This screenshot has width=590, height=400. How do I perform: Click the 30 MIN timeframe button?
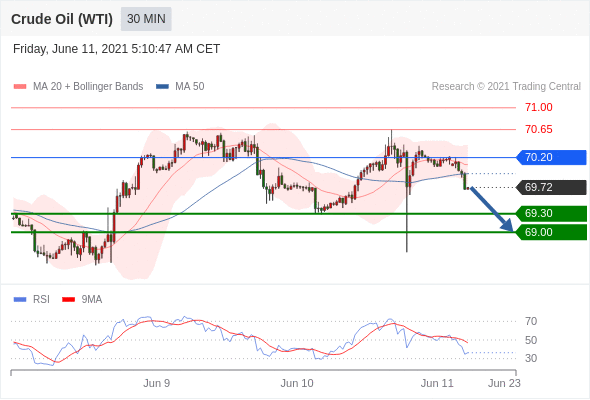146,19
